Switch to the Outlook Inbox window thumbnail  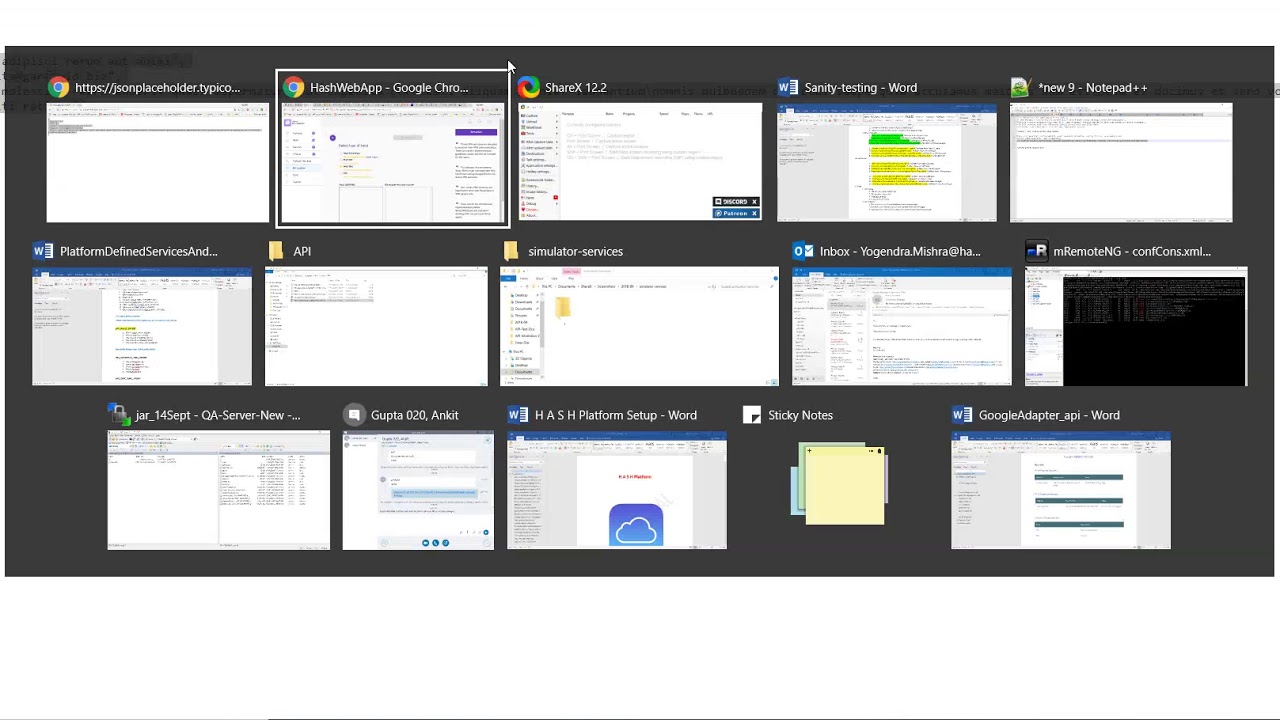pyautogui.click(x=902, y=327)
